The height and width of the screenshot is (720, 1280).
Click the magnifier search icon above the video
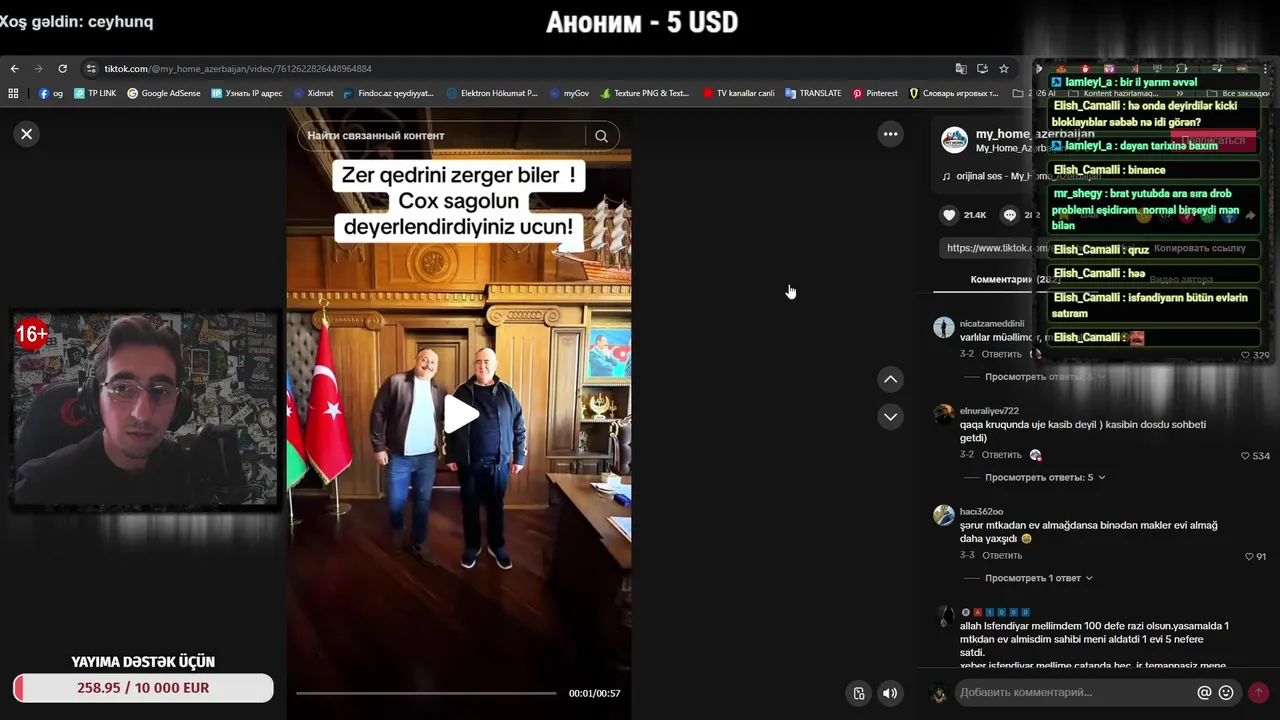pos(601,136)
